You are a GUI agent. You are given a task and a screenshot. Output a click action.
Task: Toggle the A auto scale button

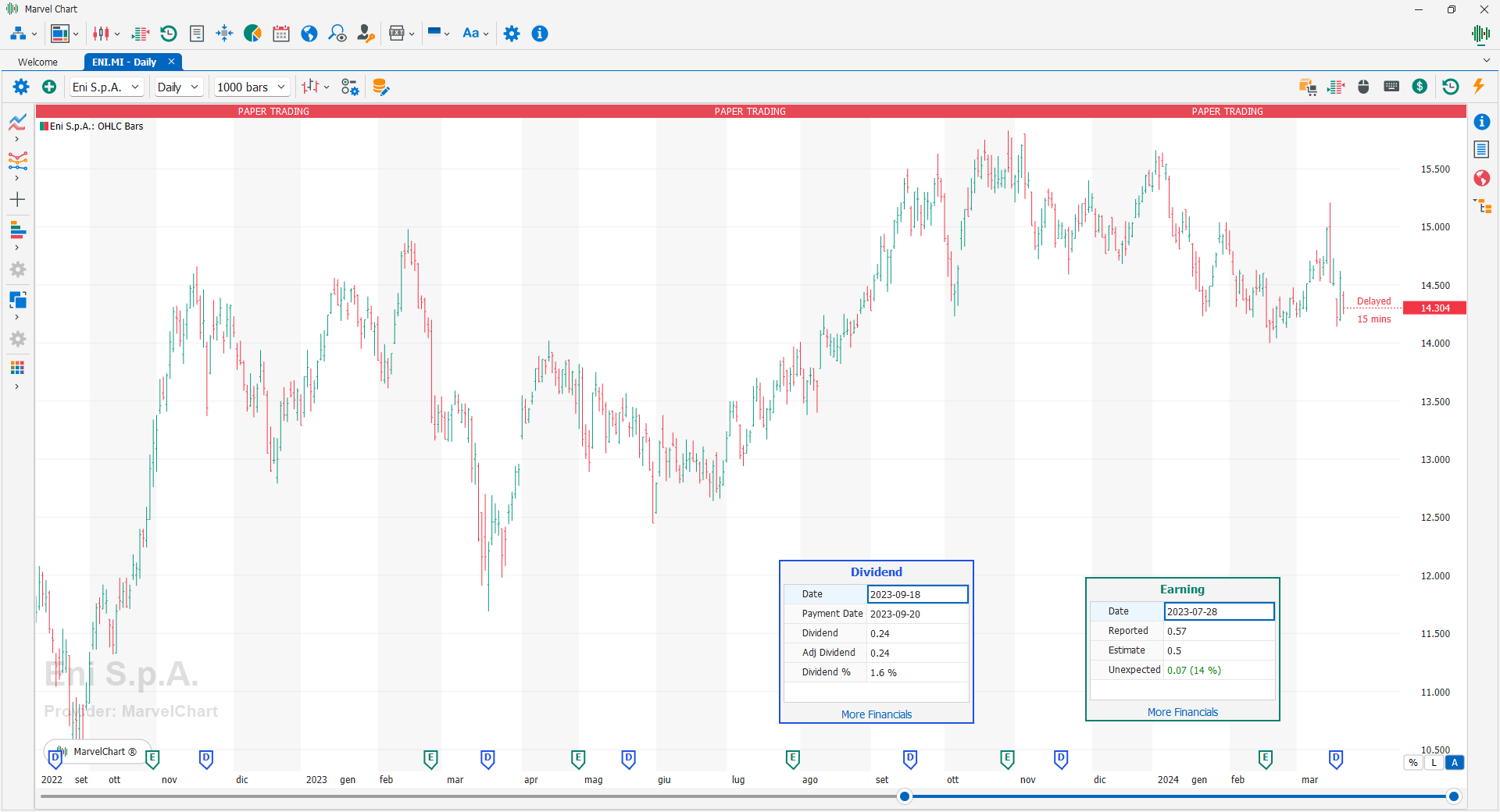coord(1455,763)
